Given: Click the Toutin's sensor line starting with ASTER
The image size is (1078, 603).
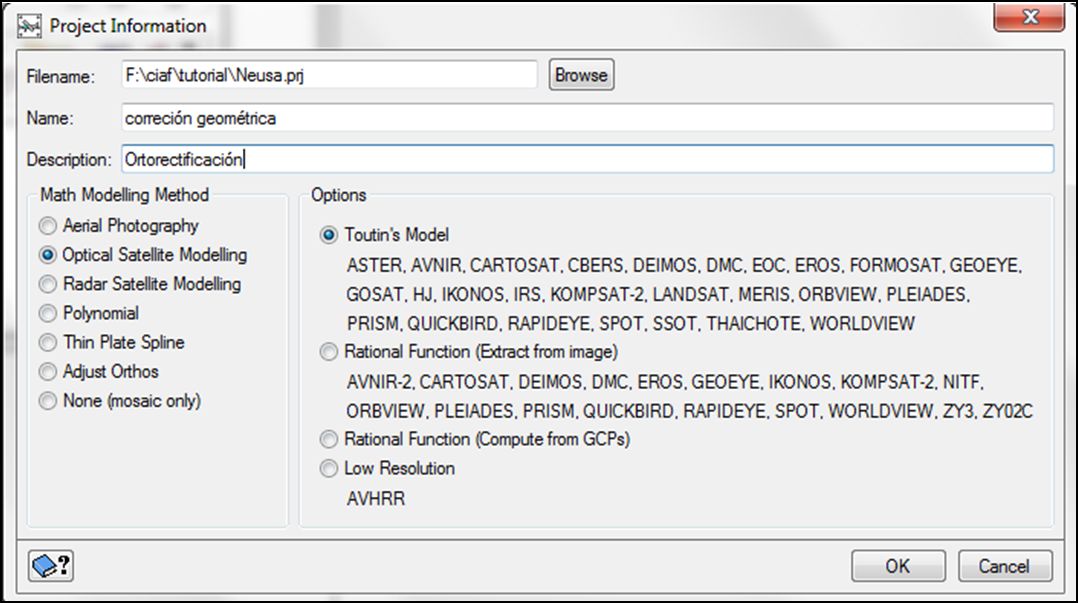Looking at the screenshot, I should (x=684, y=265).
